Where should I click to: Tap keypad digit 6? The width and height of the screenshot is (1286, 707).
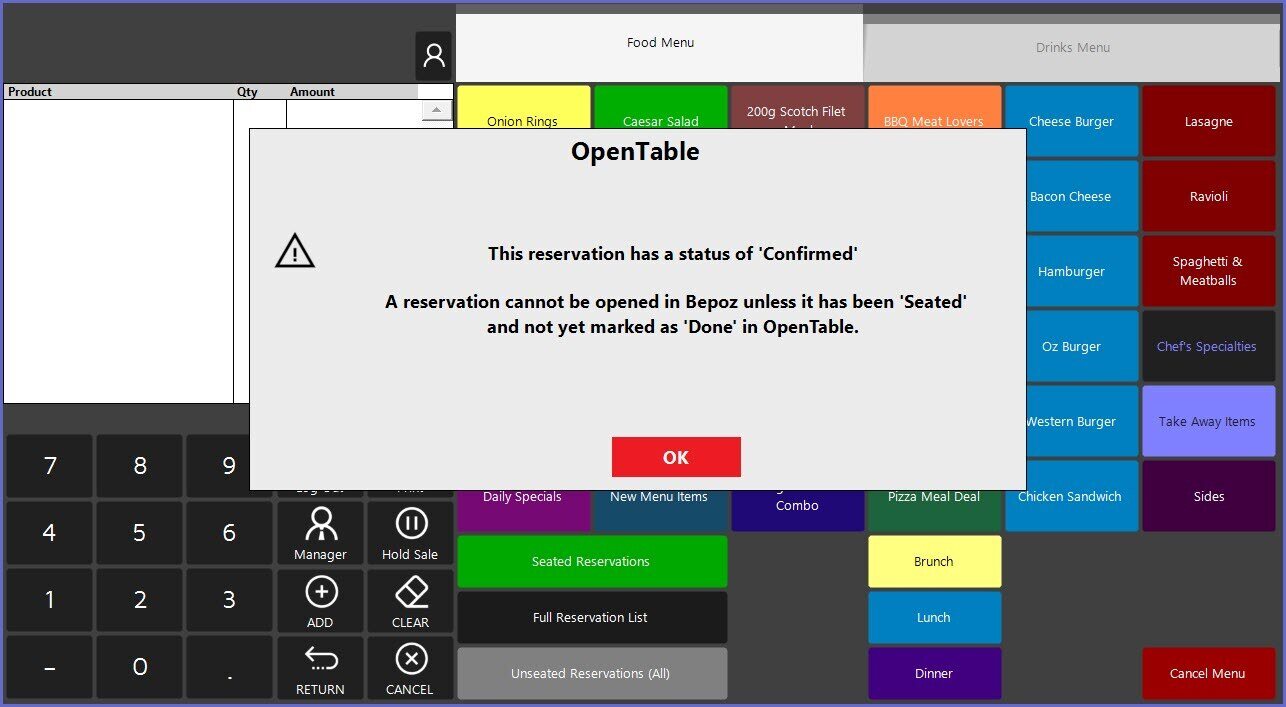[x=229, y=533]
